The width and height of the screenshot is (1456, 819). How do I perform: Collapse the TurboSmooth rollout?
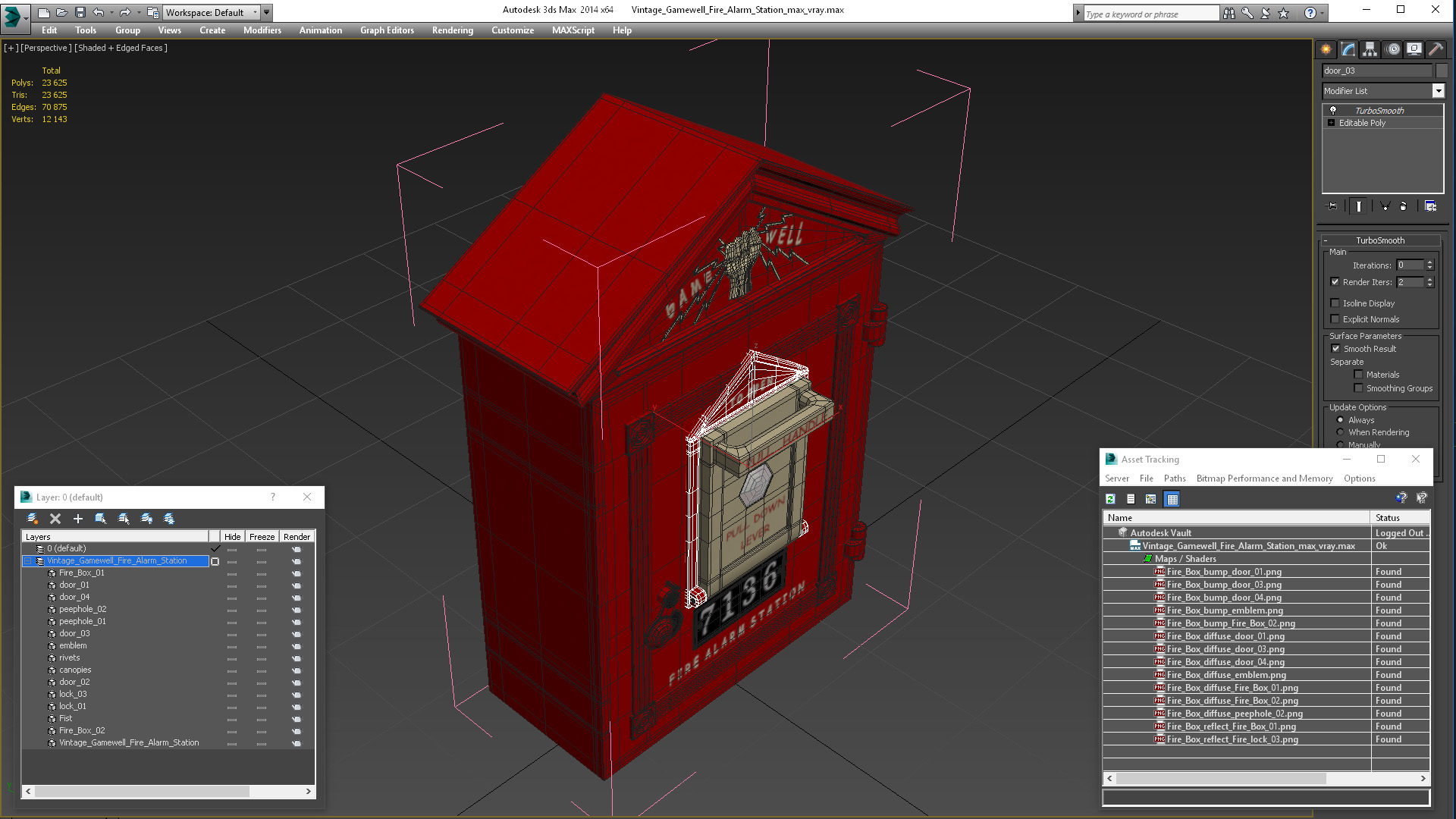coord(1380,240)
